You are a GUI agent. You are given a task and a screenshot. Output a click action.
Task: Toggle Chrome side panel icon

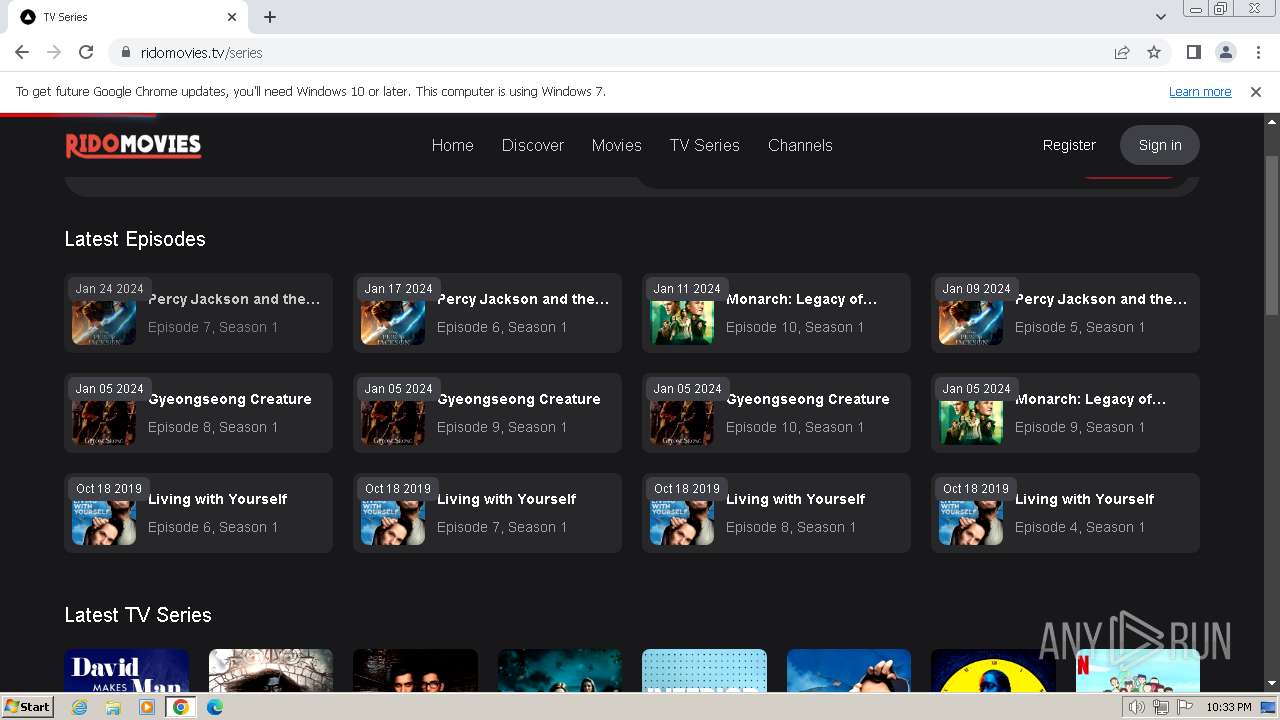click(1193, 52)
